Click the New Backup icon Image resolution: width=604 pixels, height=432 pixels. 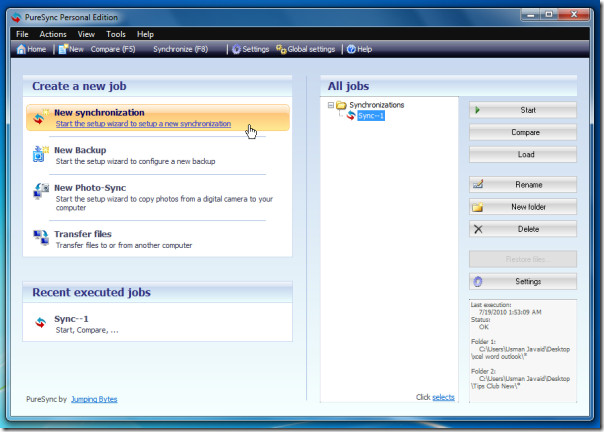click(40, 154)
